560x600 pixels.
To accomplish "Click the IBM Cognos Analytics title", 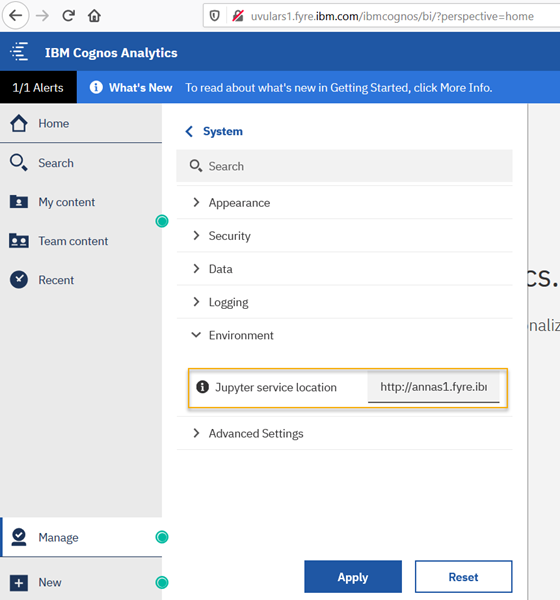I will (111, 53).
